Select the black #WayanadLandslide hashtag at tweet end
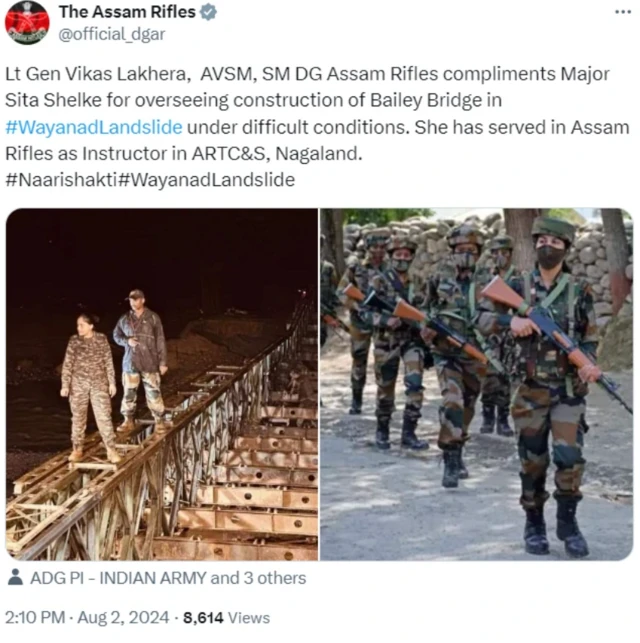 206,180
